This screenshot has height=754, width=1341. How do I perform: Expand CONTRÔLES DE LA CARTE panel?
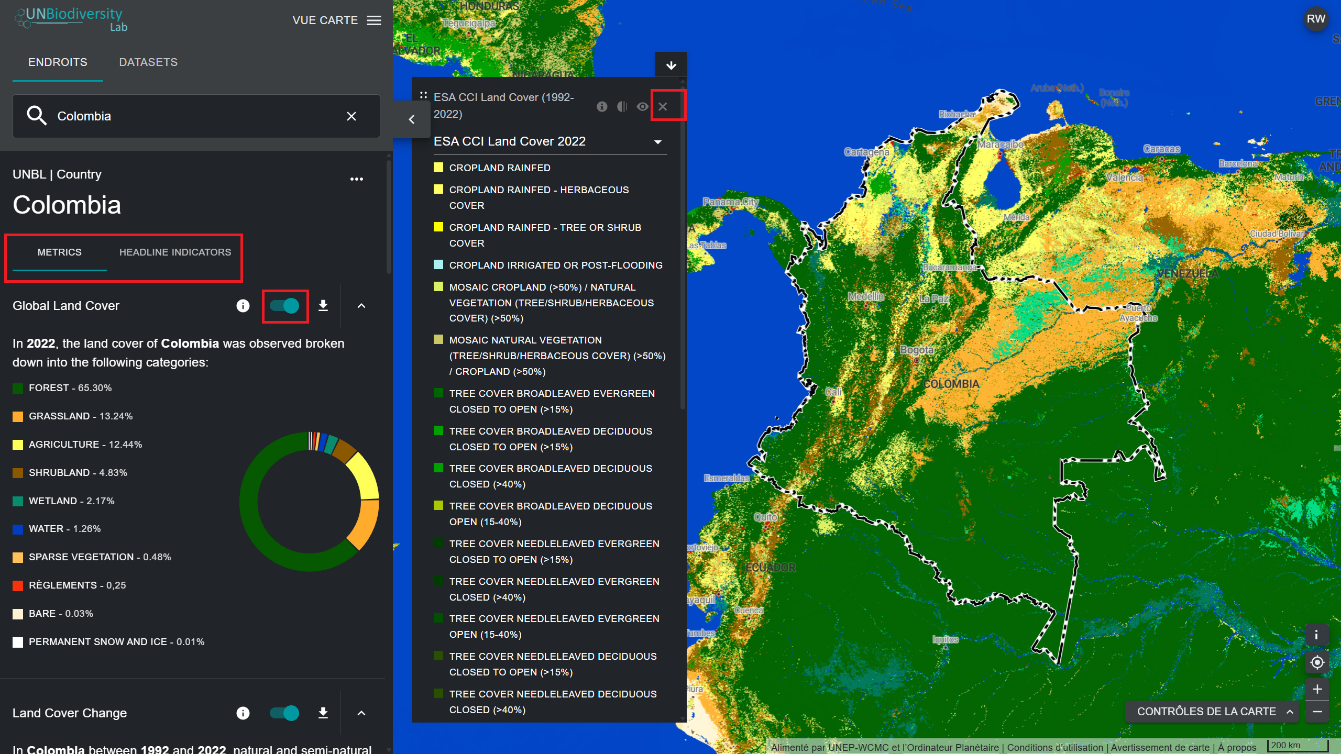click(x=1214, y=711)
